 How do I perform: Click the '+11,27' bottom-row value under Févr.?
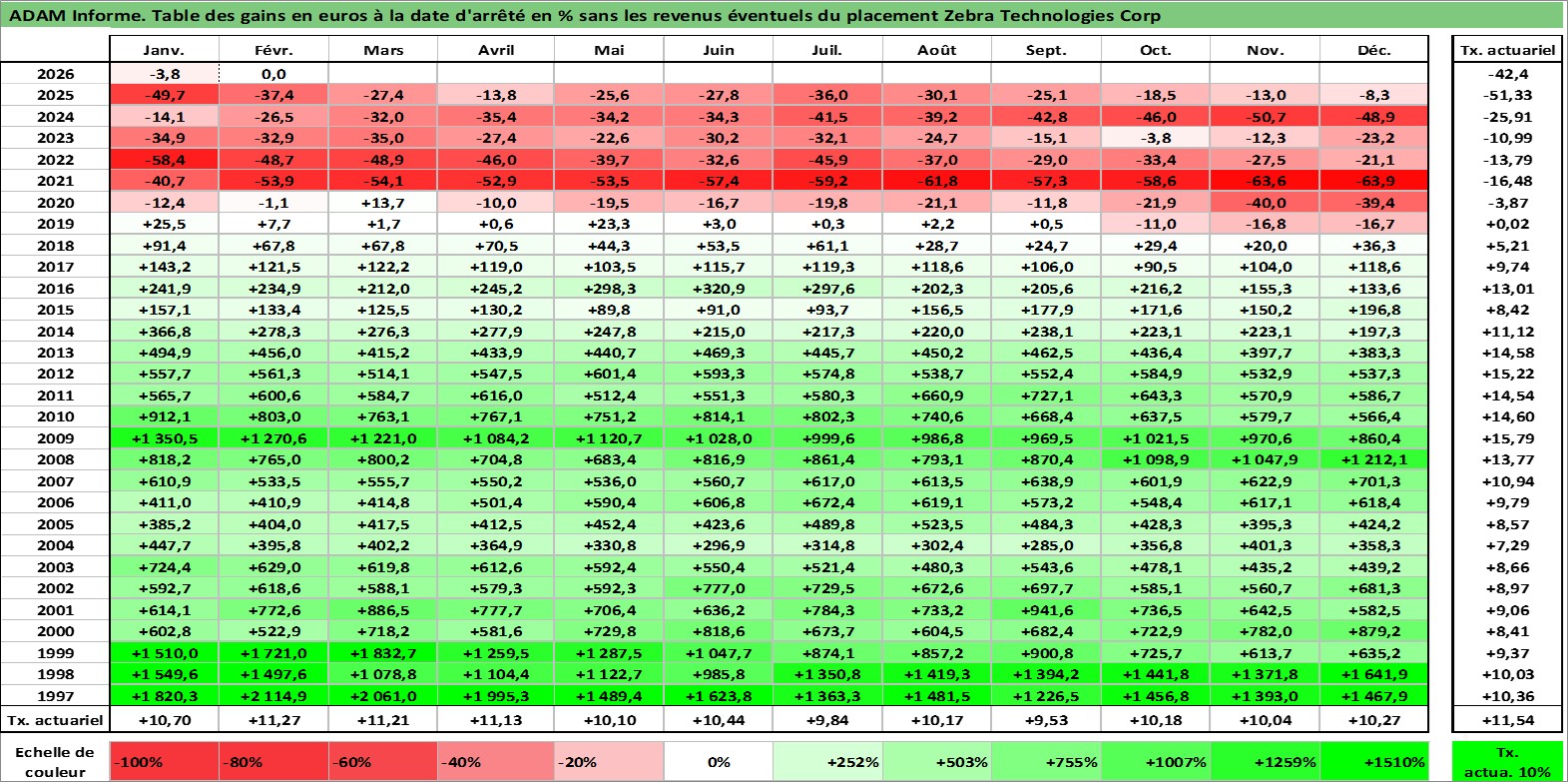(273, 720)
